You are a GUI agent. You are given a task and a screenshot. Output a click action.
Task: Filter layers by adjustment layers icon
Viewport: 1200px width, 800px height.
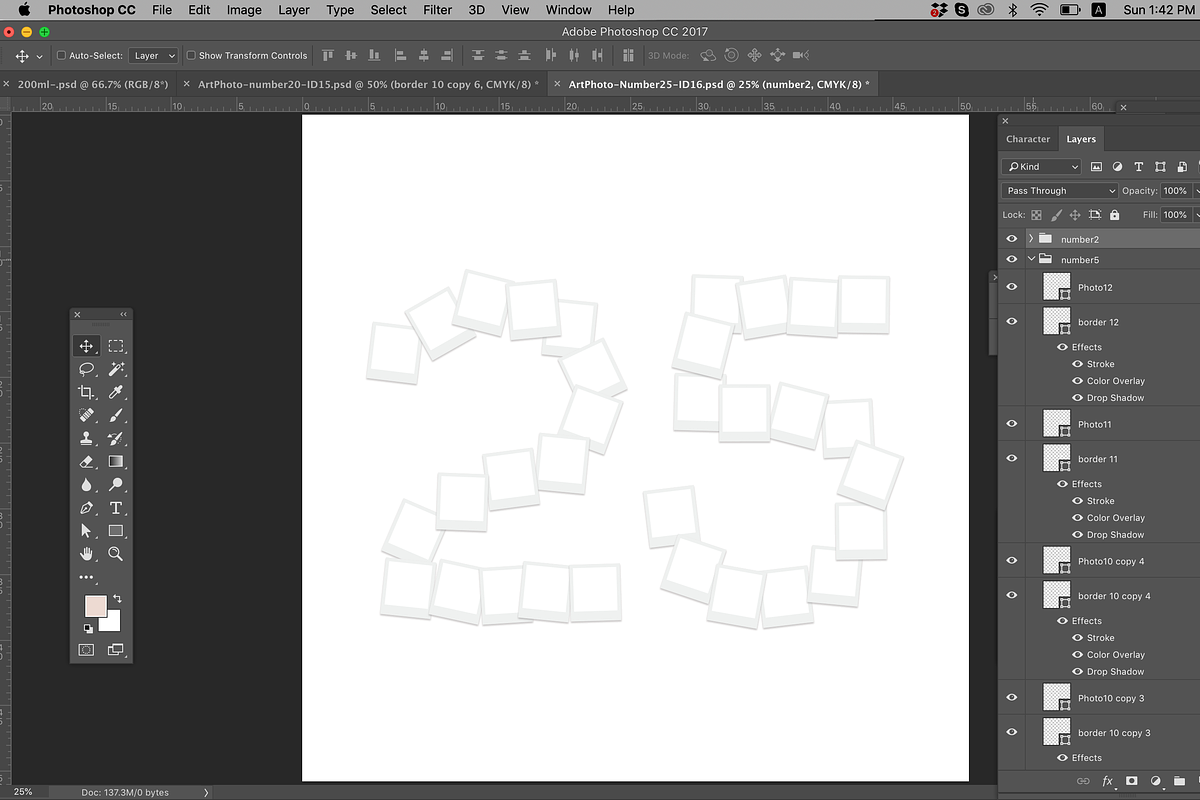click(x=1117, y=167)
